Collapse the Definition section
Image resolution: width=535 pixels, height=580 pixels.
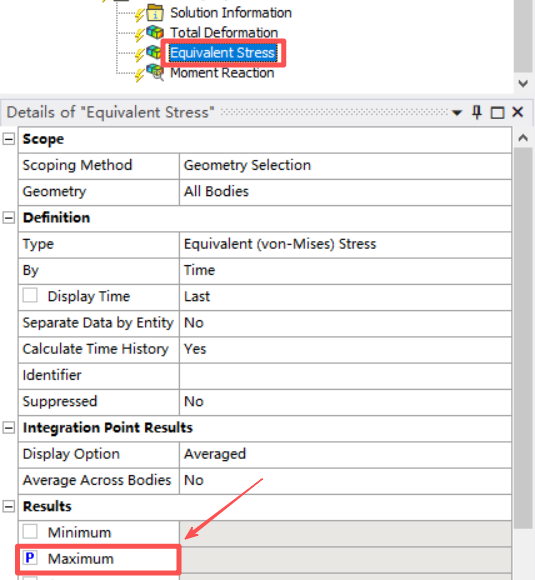point(9,218)
